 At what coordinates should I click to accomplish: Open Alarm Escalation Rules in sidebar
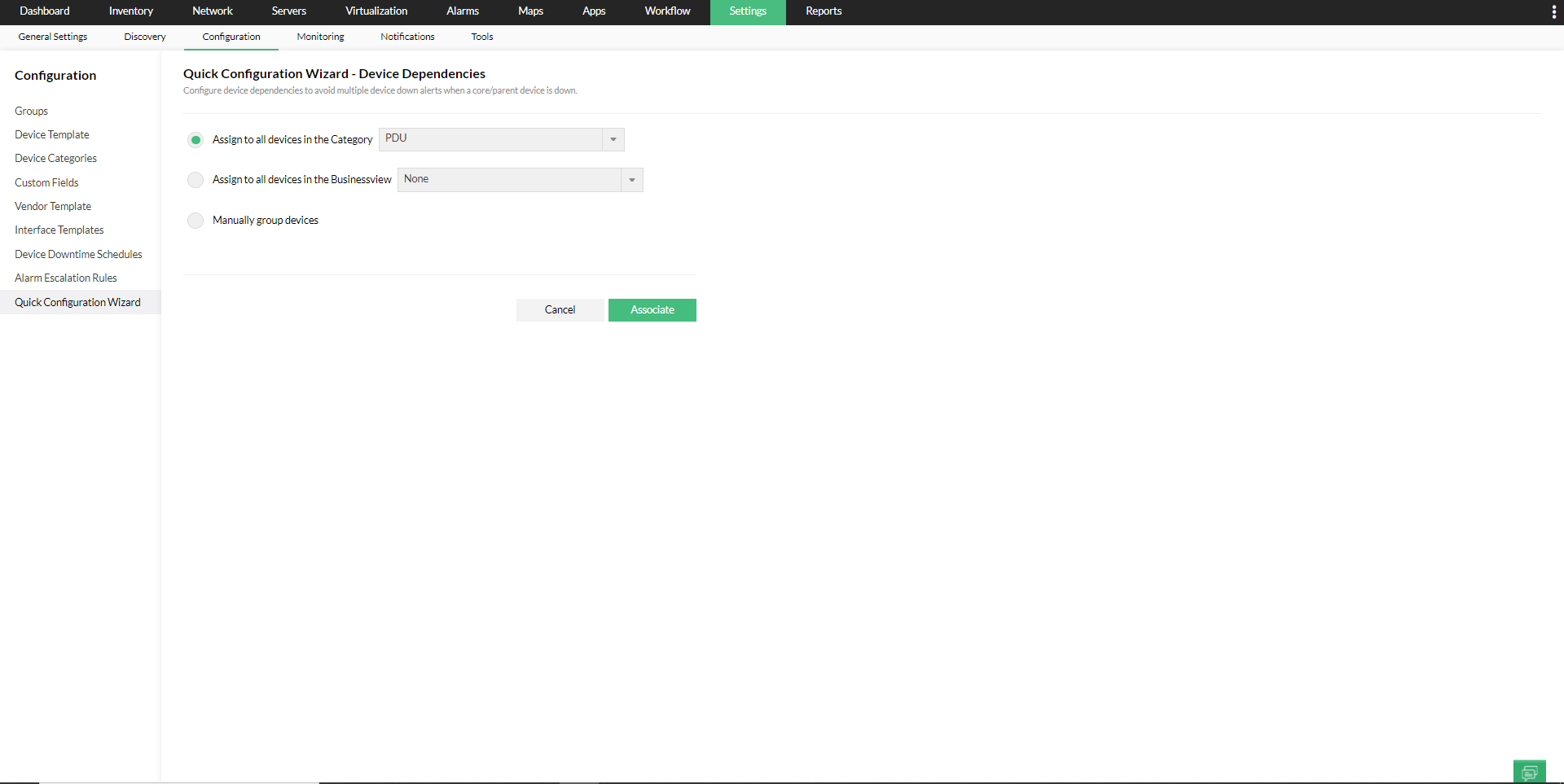coord(65,278)
